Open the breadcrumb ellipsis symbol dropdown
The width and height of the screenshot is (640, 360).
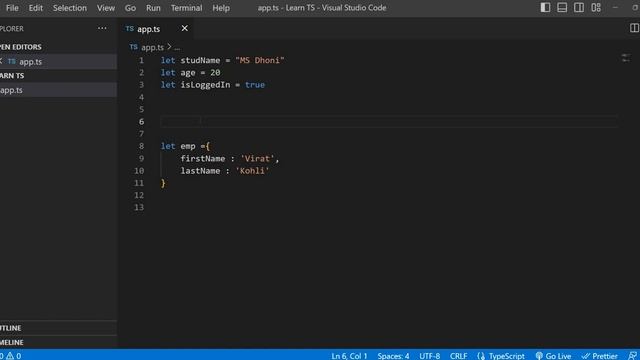tap(177, 48)
